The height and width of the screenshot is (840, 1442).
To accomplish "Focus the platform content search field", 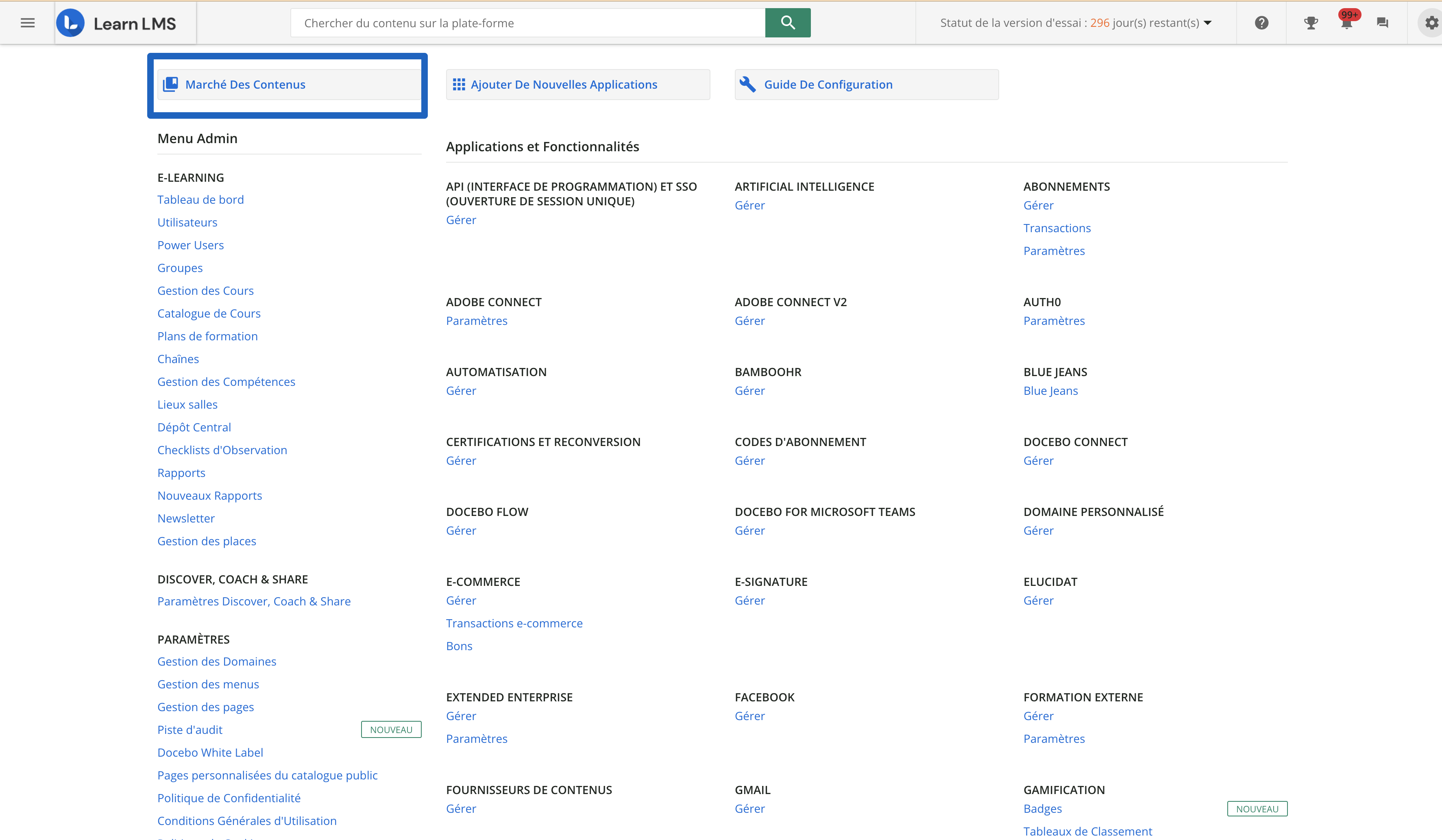I will coord(527,23).
